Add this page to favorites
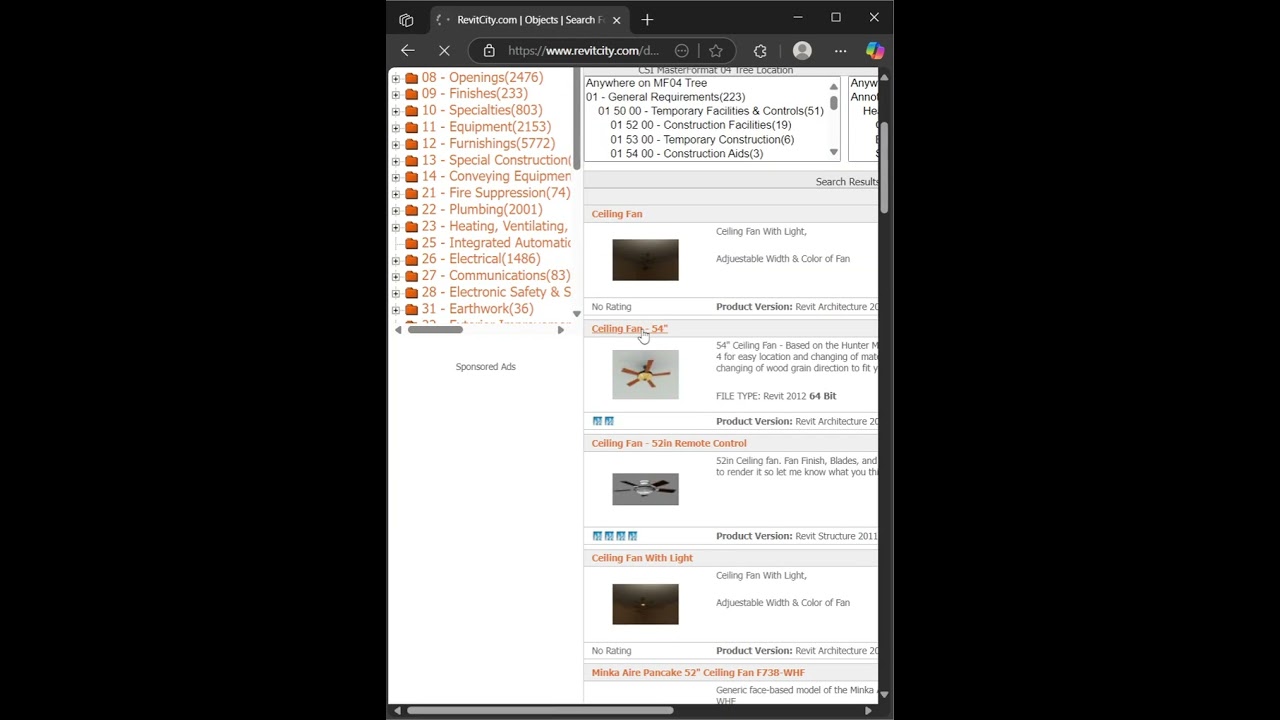The width and height of the screenshot is (1280, 720). pyautogui.click(x=716, y=50)
